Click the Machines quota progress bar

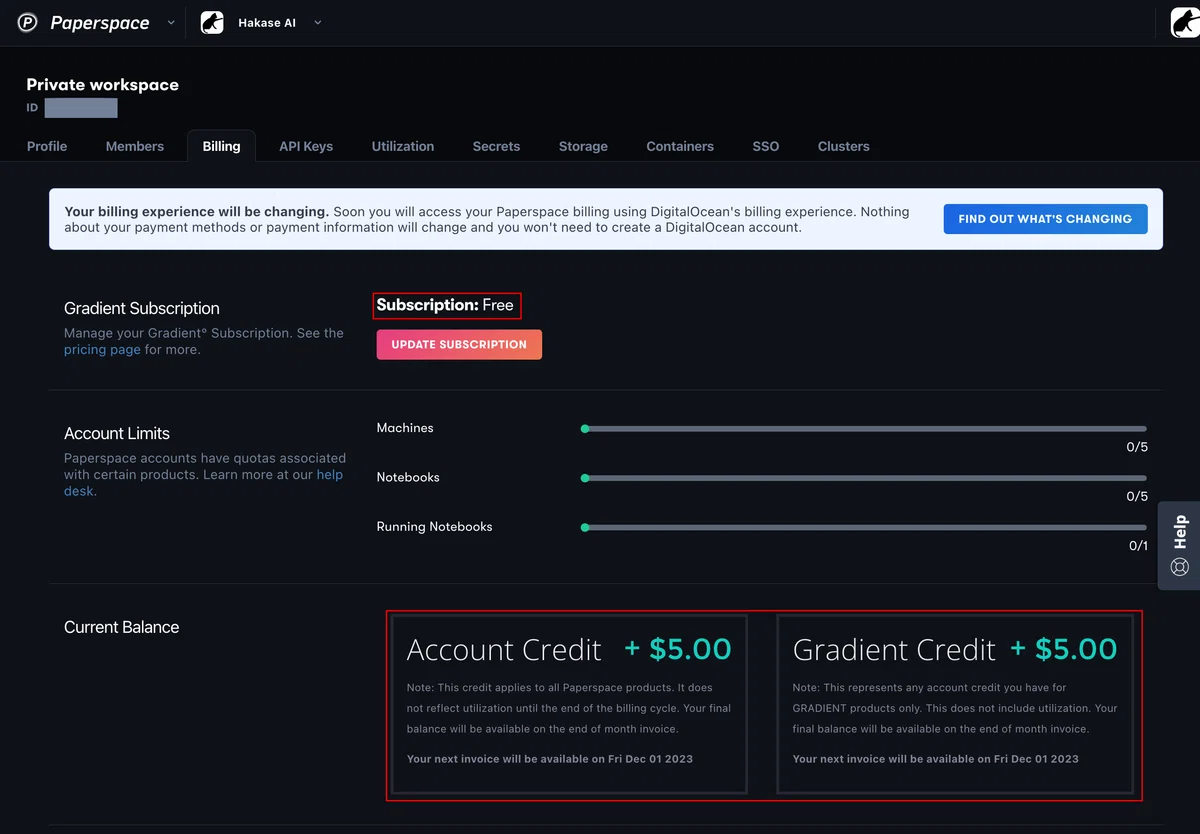click(865, 428)
